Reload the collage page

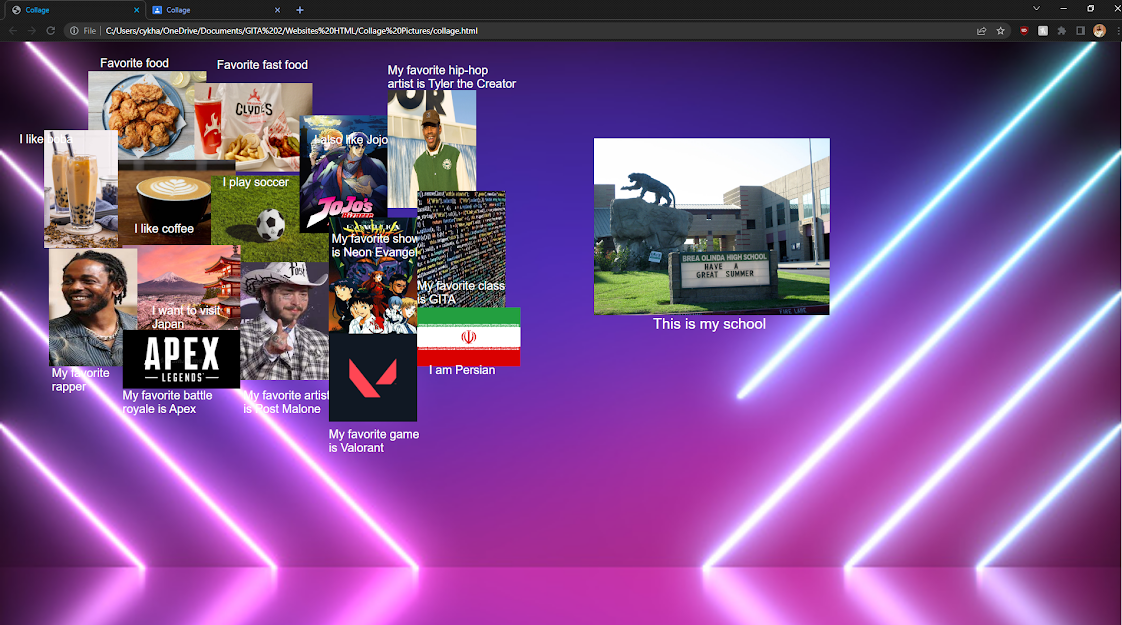click(x=51, y=31)
